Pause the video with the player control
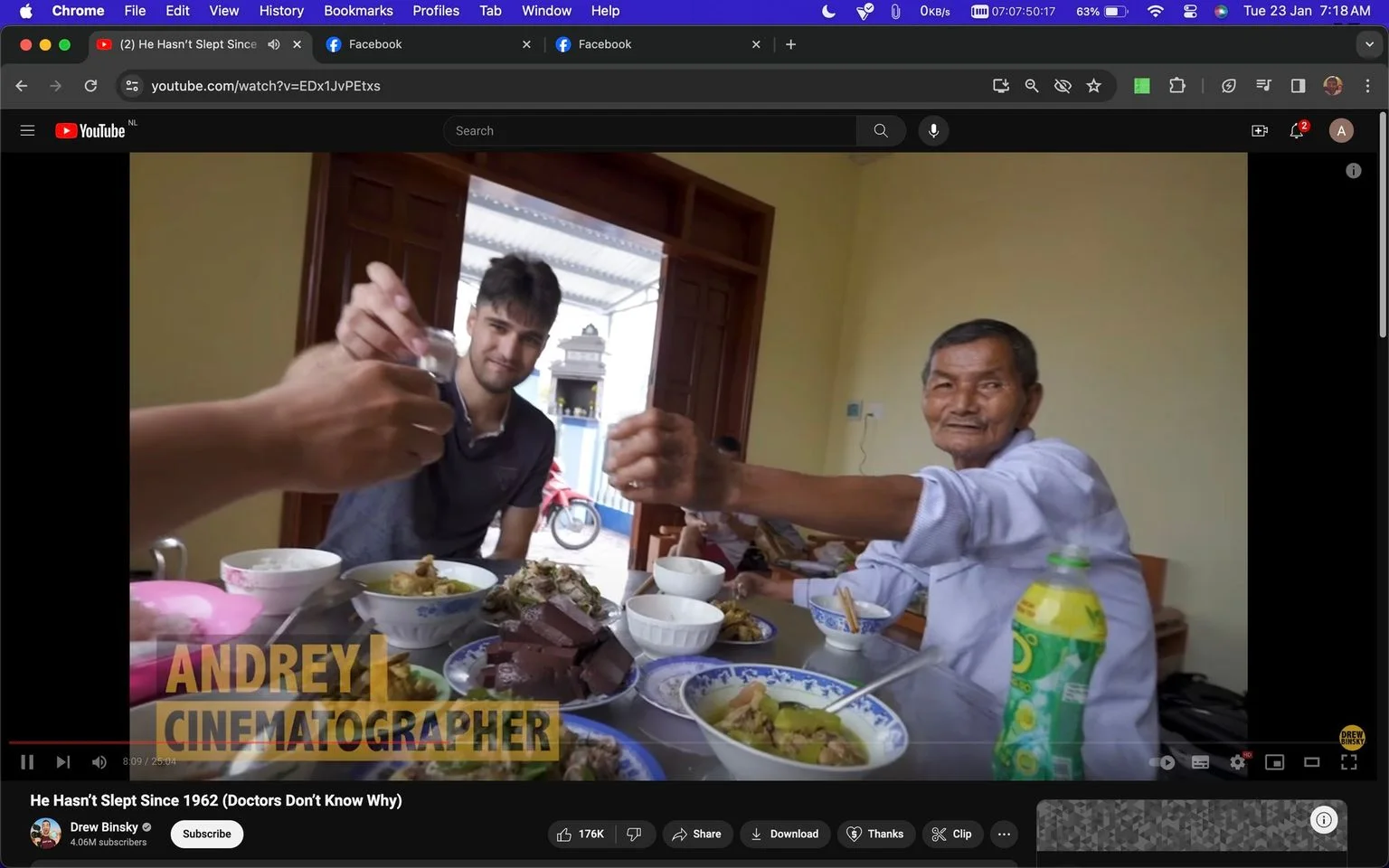1389x868 pixels. point(27,762)
